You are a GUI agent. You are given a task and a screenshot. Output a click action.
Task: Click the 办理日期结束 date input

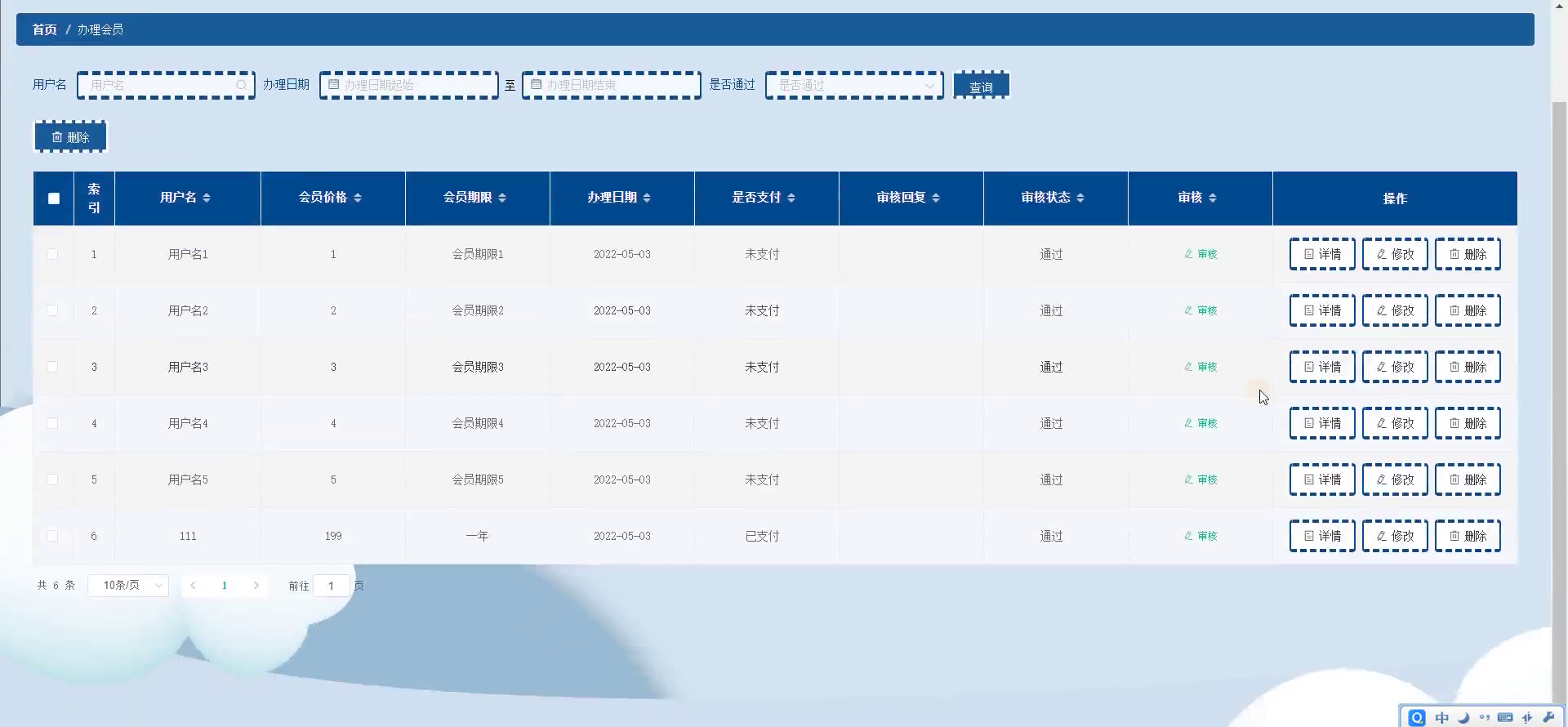pos(612,85)
